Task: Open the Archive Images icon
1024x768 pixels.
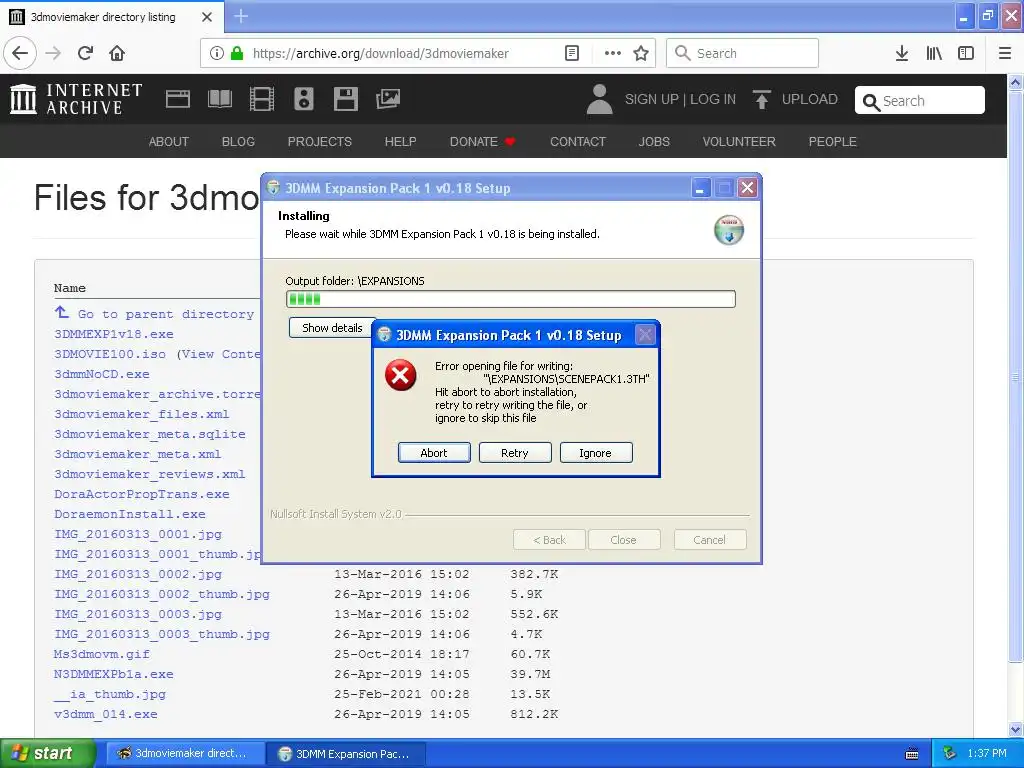Action: pyautogui.click(x=388, y=99)
